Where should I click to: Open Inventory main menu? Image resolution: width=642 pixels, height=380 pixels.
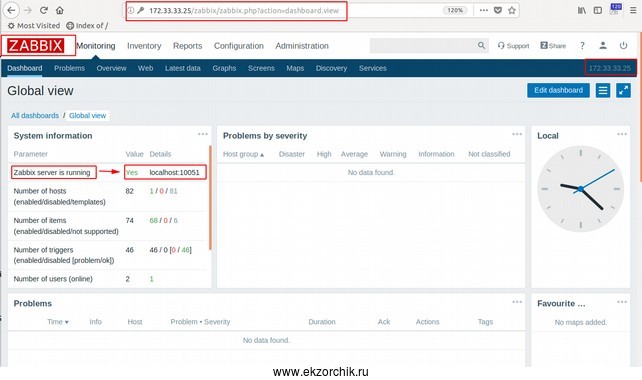(x=144, y=46)
